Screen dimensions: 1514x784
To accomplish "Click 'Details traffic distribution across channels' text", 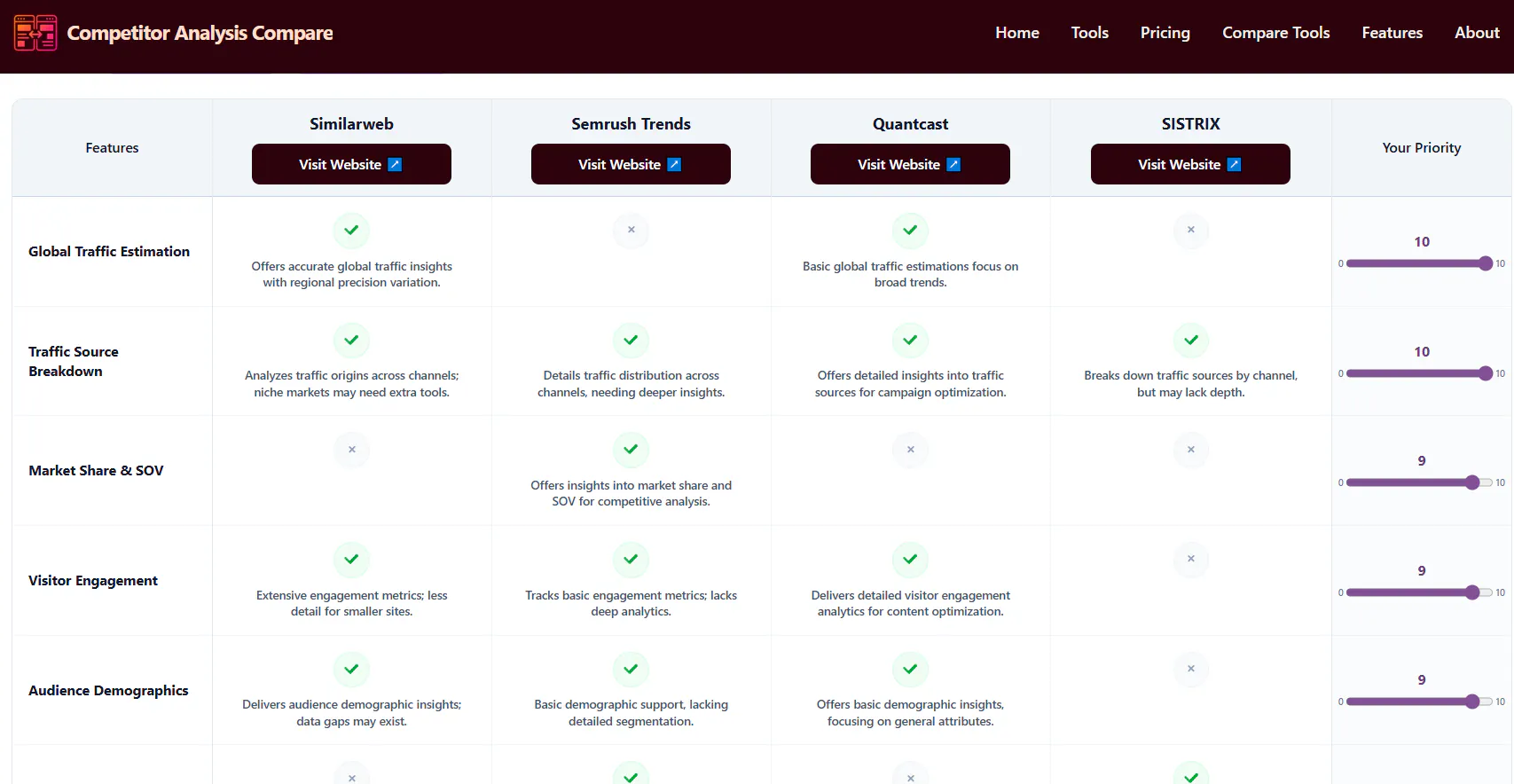I will (631, 384).
